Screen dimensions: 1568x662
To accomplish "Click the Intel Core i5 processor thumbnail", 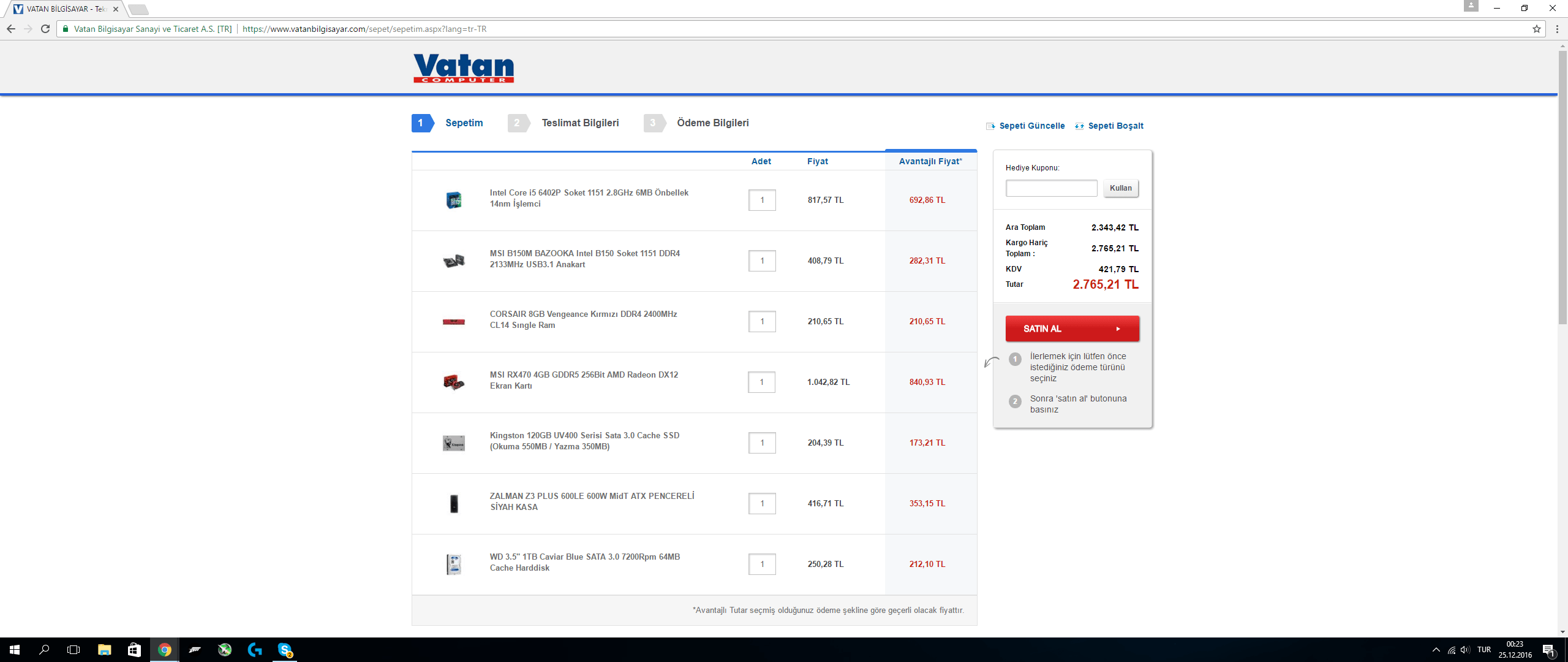I will 453,200.
